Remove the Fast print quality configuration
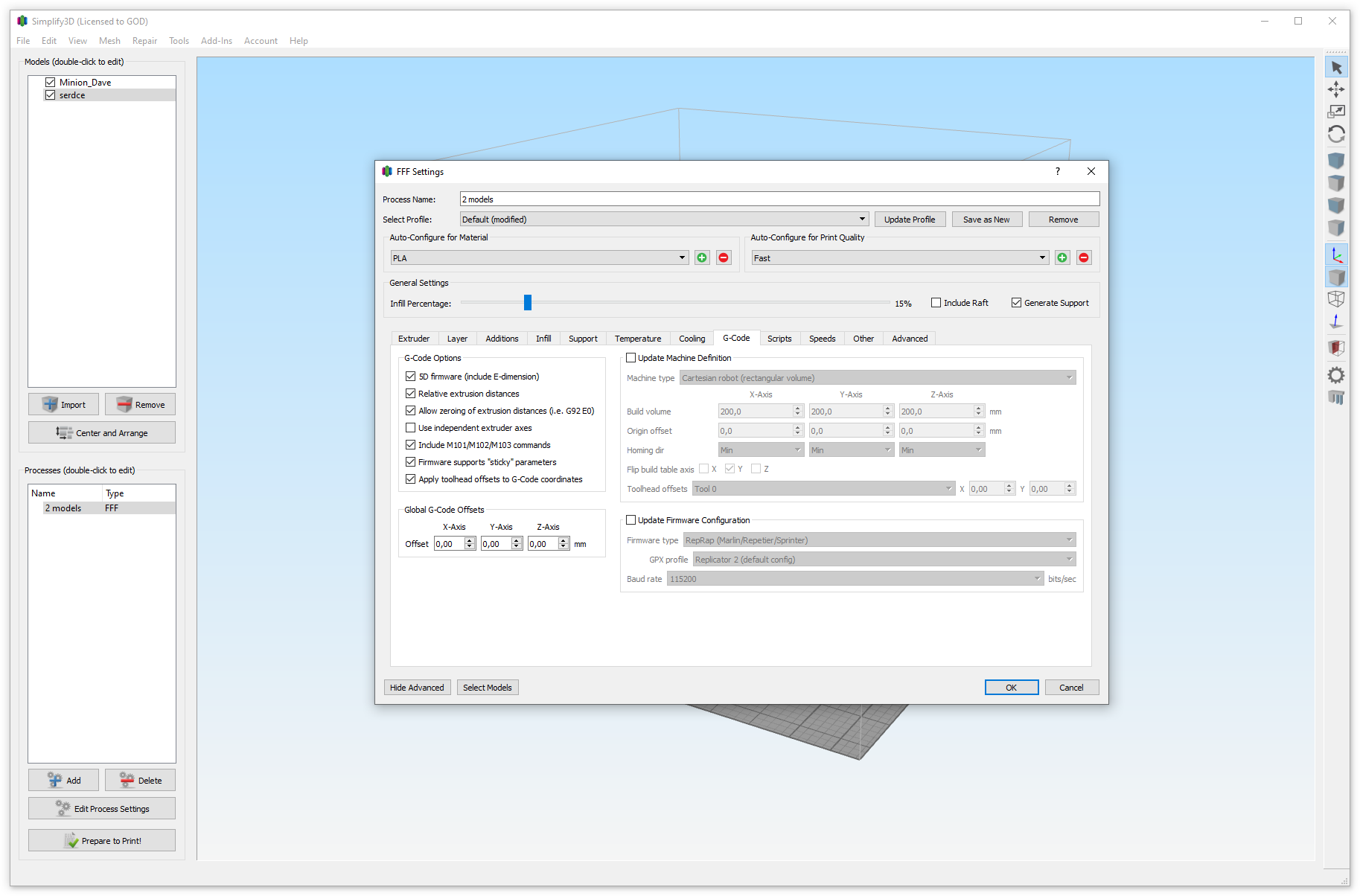This screenshot has width=1360, height=896. coord(1084,257)
